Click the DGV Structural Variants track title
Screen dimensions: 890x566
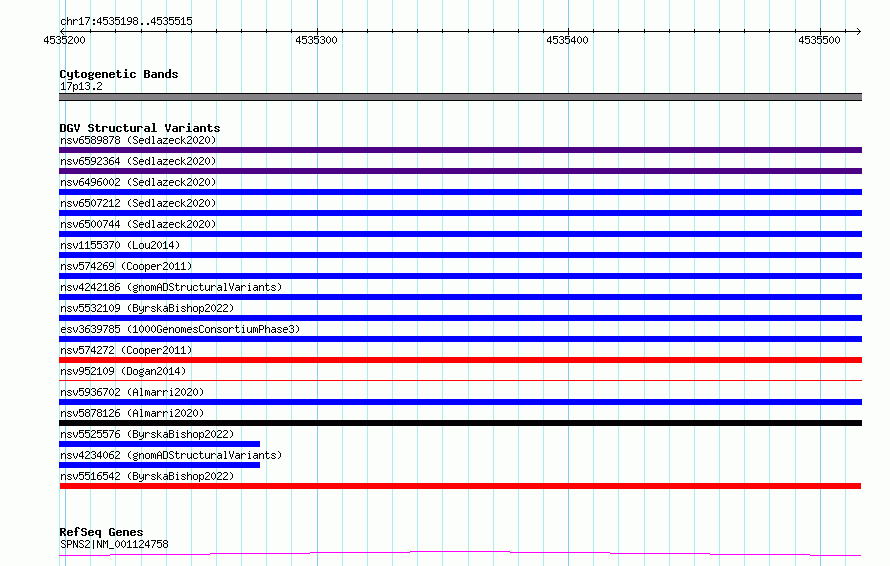click(x=140, y=128)
